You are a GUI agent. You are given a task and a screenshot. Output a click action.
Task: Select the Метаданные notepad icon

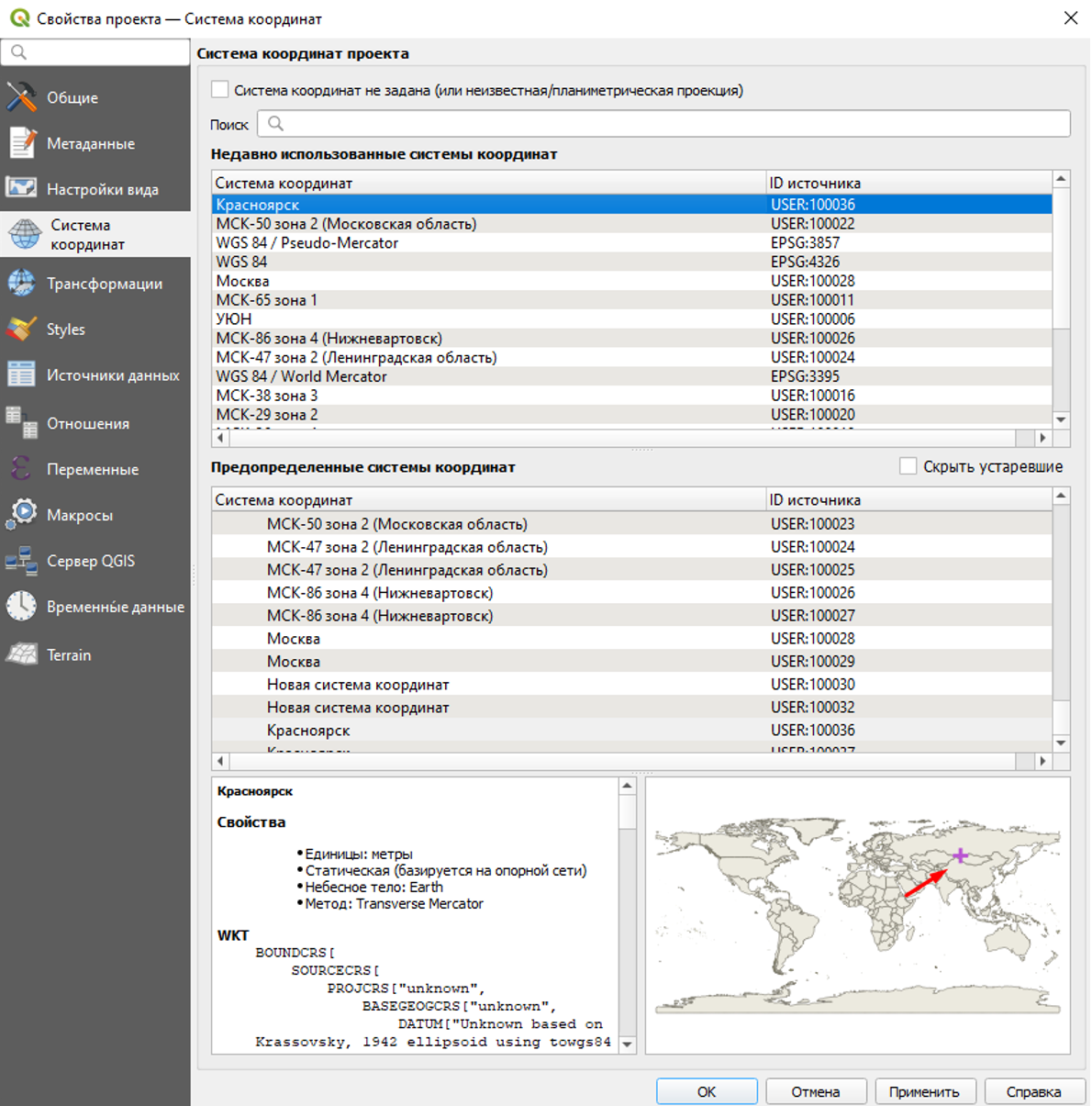click(21, 143)
